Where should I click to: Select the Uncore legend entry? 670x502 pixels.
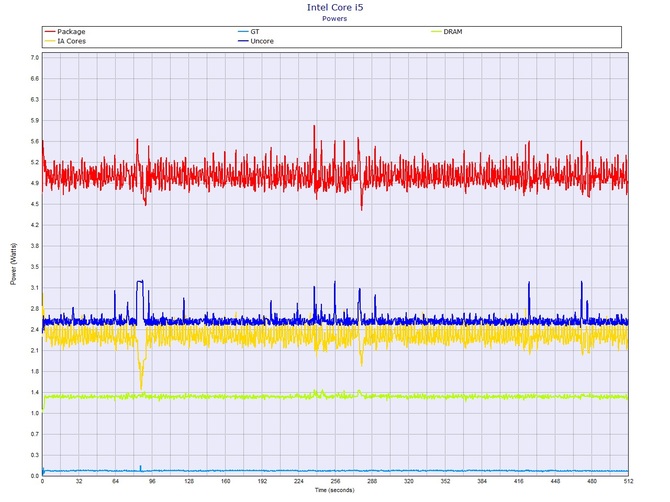(256, 41)
